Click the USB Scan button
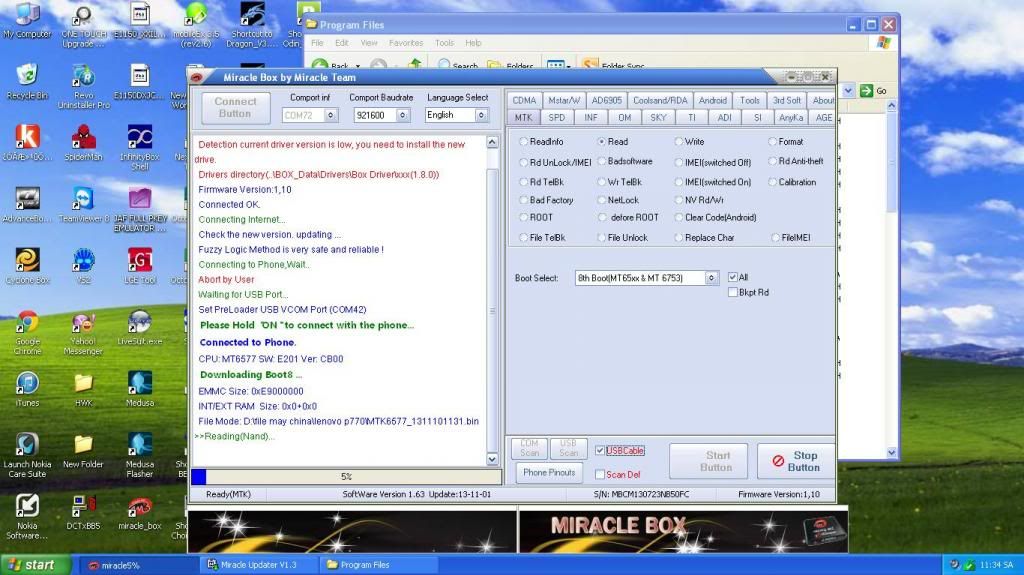 pos(568,448)
